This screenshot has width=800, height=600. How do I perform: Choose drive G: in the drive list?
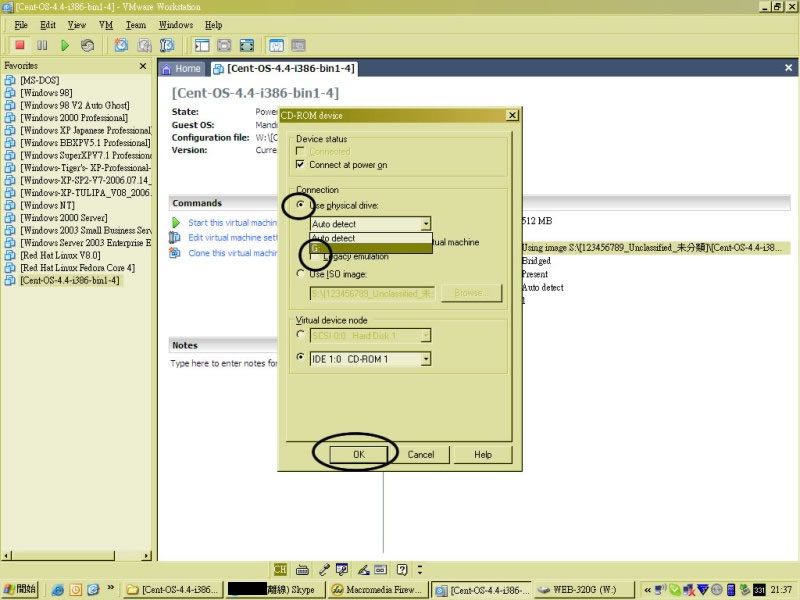(x=370, y=248)
